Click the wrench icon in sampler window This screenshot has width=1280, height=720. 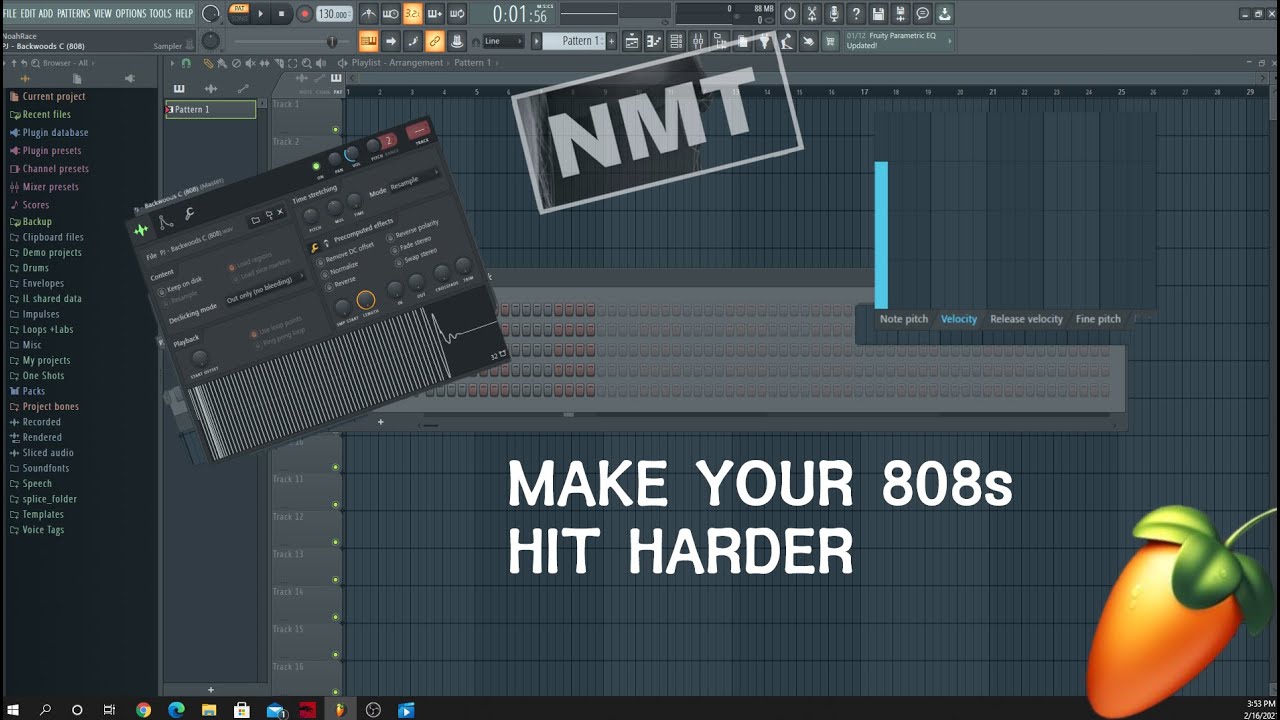(189, 214)
